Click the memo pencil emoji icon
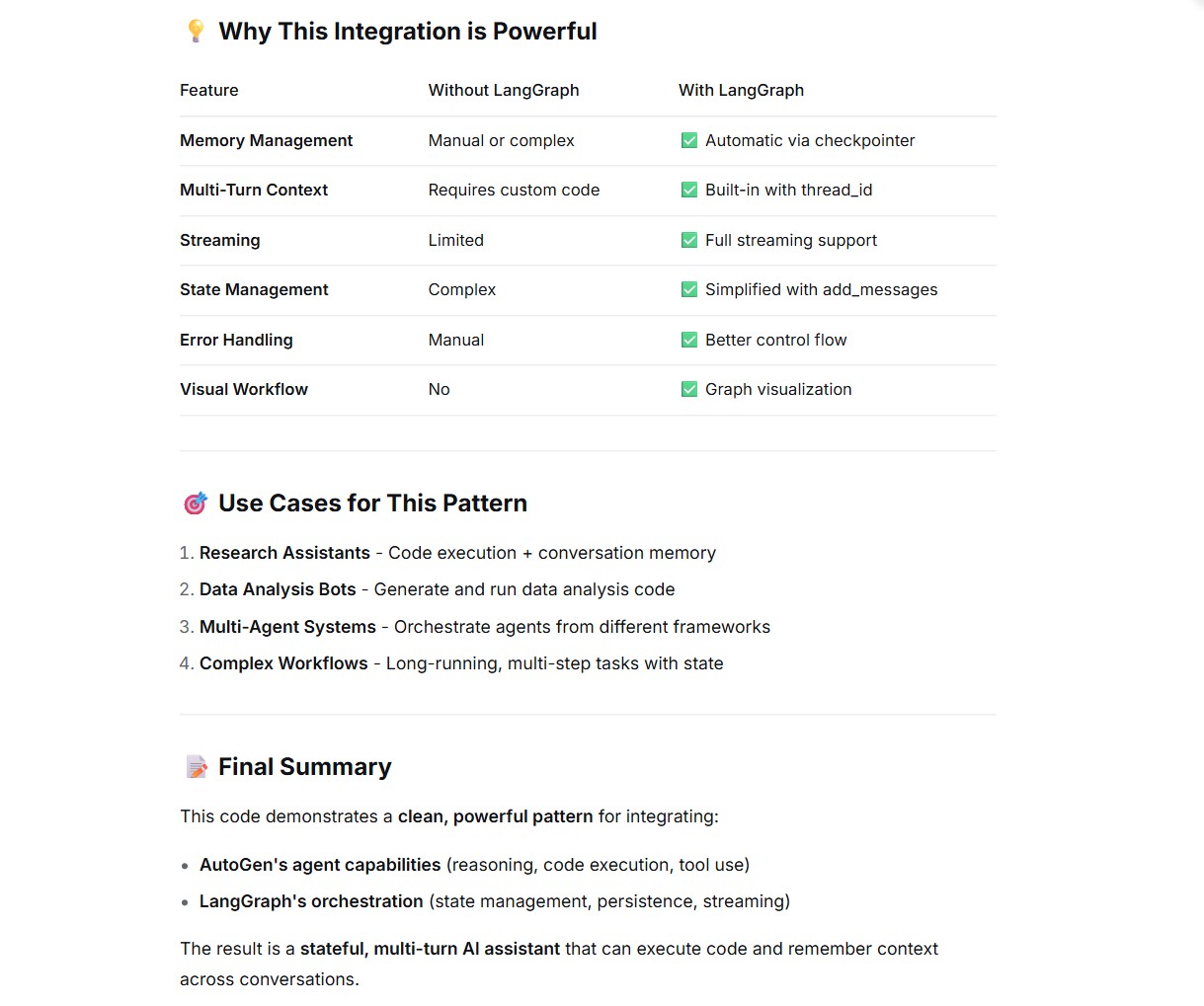Screen dimensions: 1204x1006 [x=197, y=767]
